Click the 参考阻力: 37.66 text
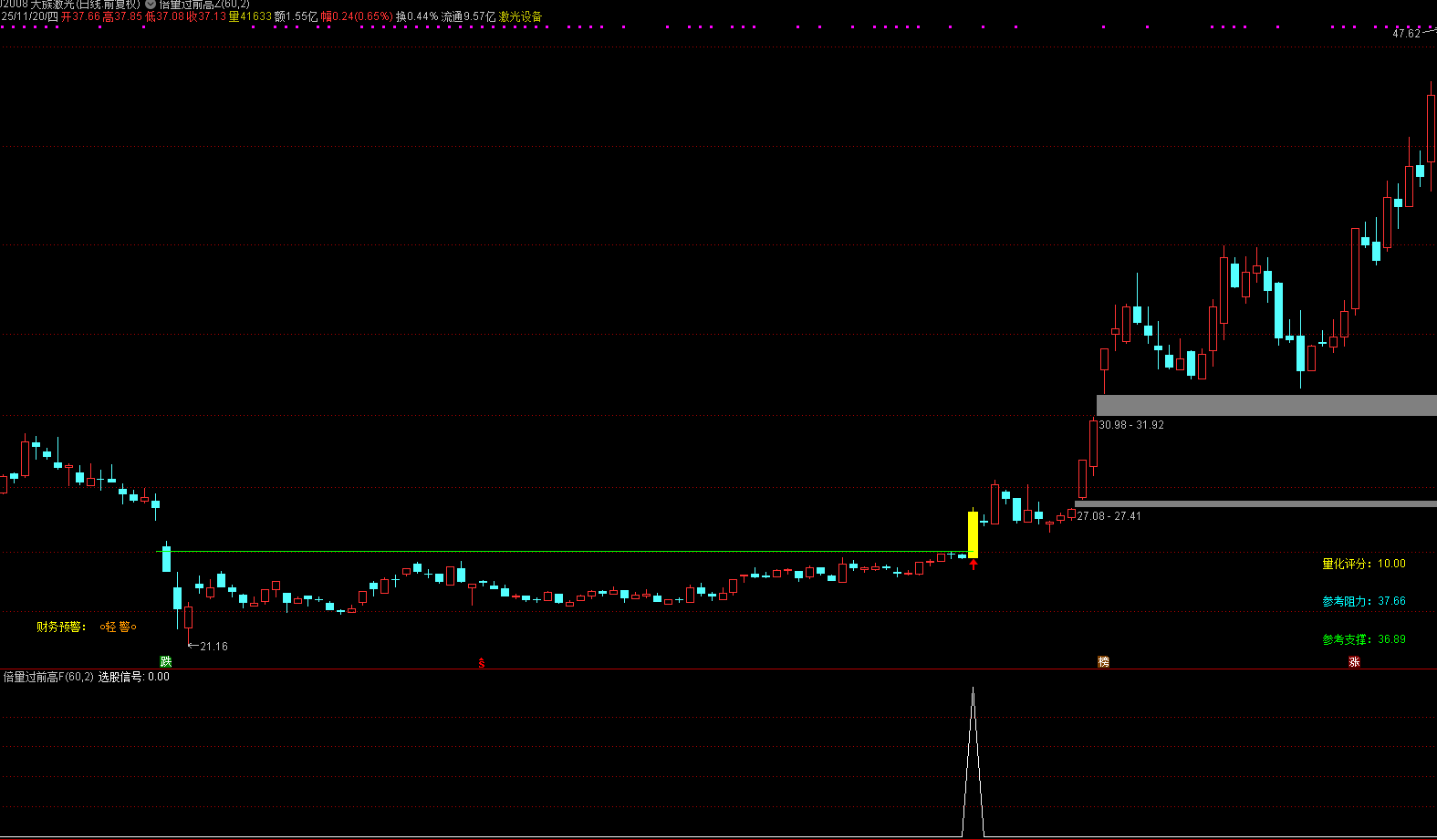This screenshot has width=1437, height=840. point(1364,601)
